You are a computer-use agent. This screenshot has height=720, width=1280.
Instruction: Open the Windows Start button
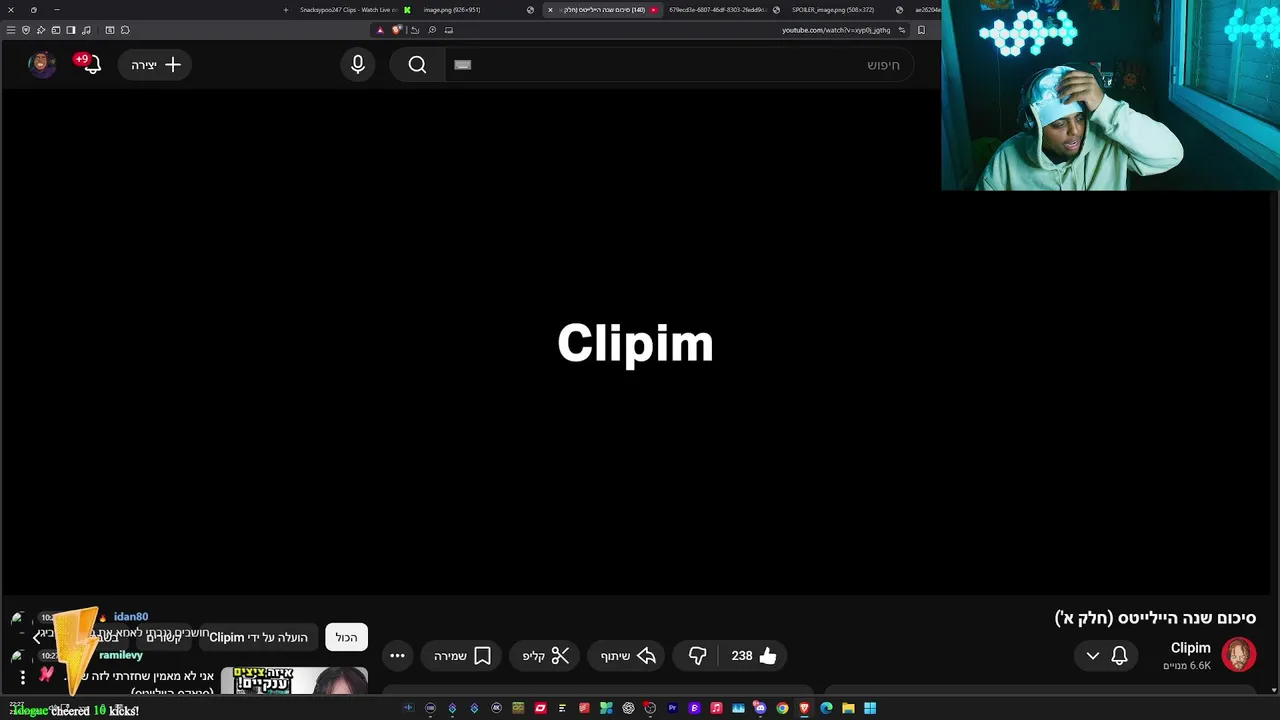point(869,708)
